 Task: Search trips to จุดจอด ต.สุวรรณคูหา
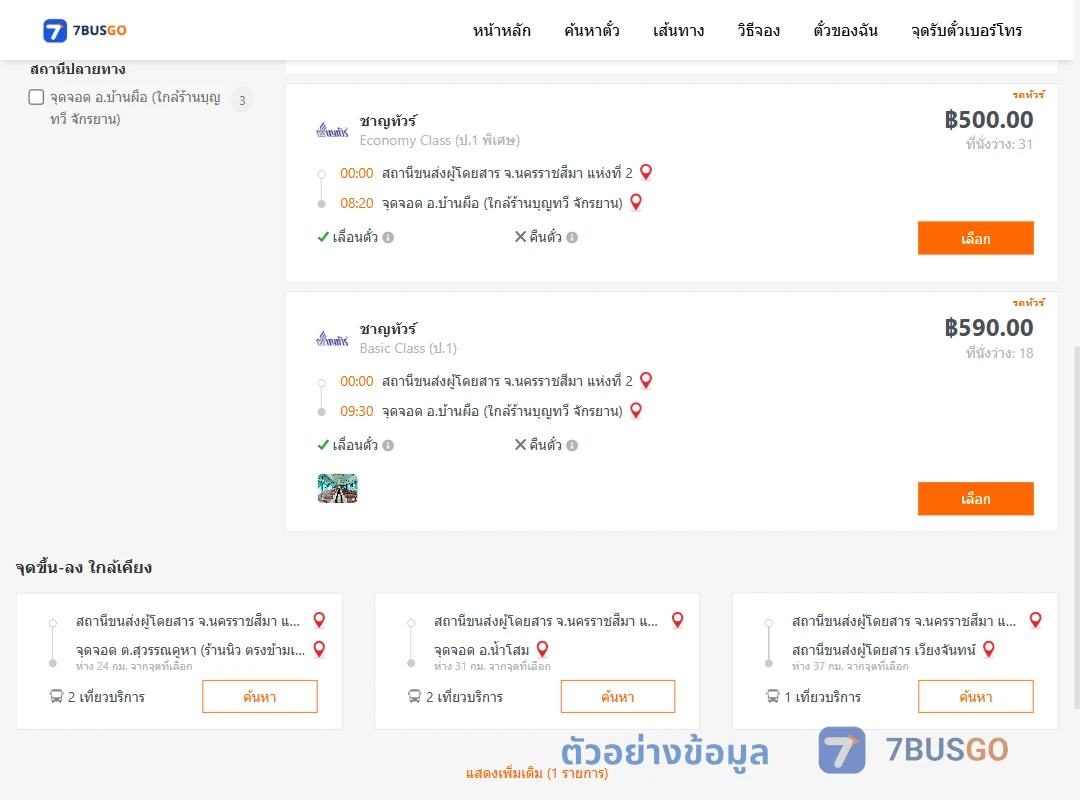tap(260, 697)
